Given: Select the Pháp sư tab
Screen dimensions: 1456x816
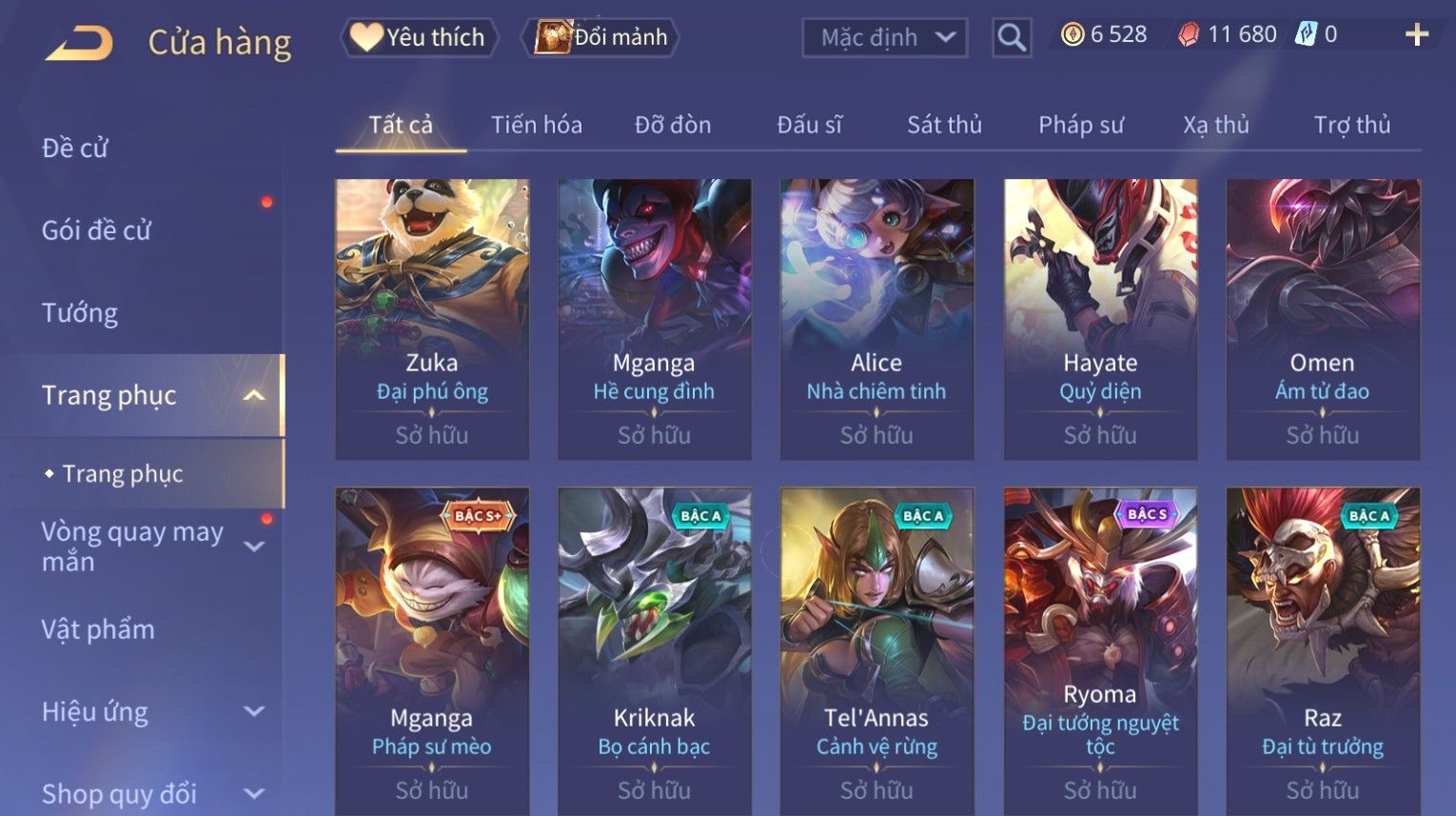Looking at the screenshot, I should click(x=1081, y=125).
